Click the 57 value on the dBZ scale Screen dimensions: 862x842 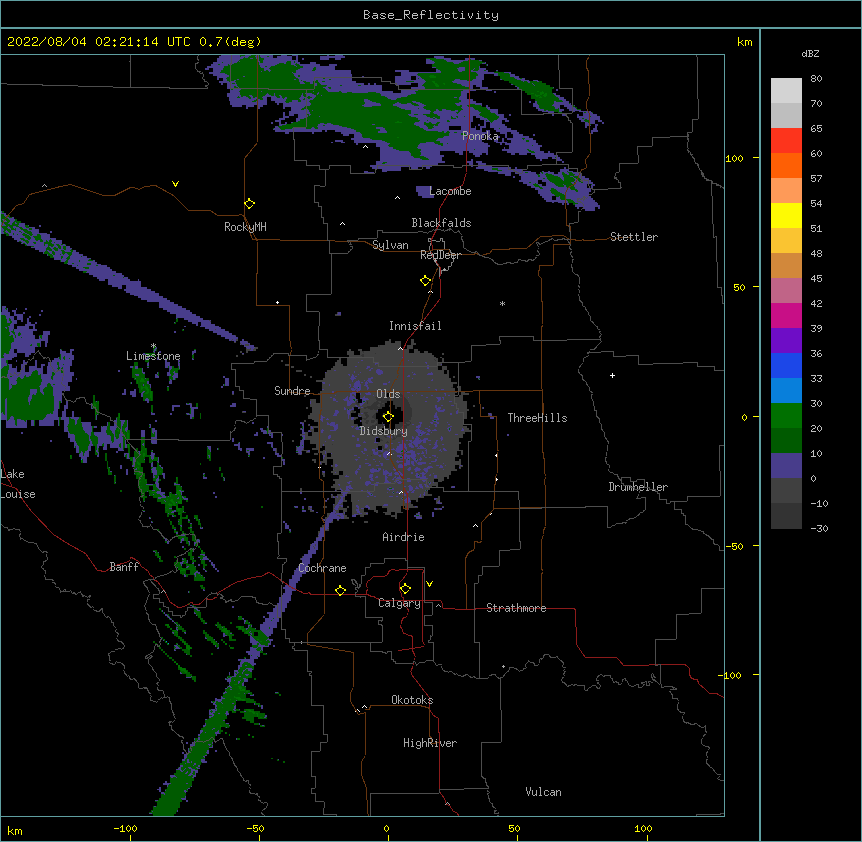pos(816,179)
